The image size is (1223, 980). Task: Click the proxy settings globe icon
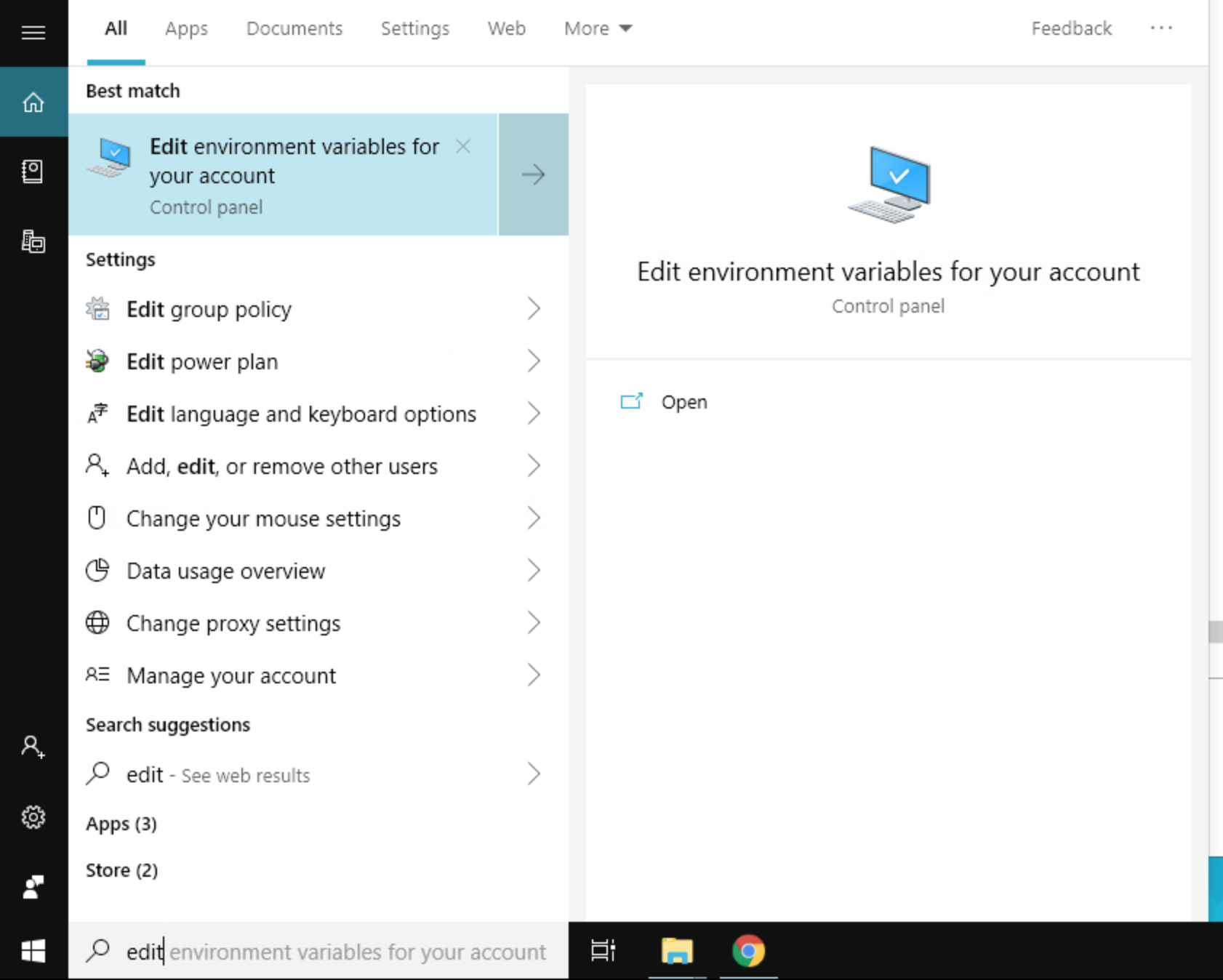(97, 622)
